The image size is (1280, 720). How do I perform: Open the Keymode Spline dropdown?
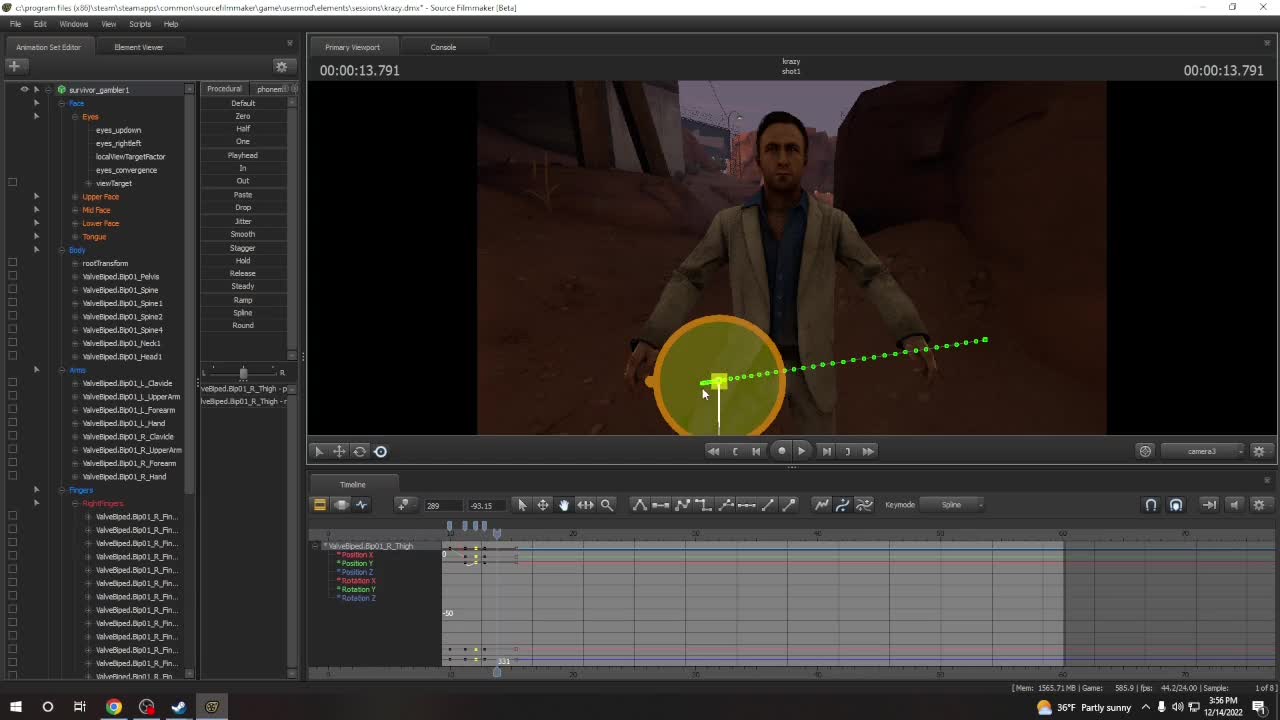951,505
